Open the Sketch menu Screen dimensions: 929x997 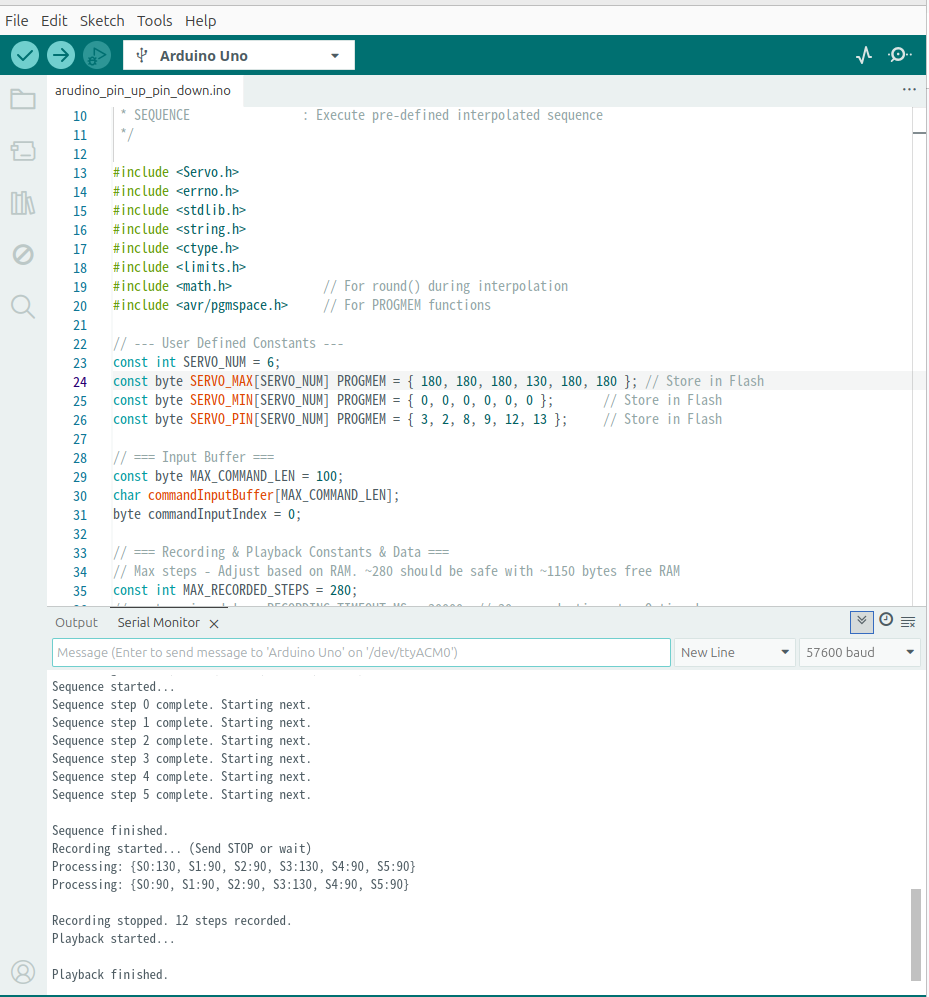coord(102,21)
